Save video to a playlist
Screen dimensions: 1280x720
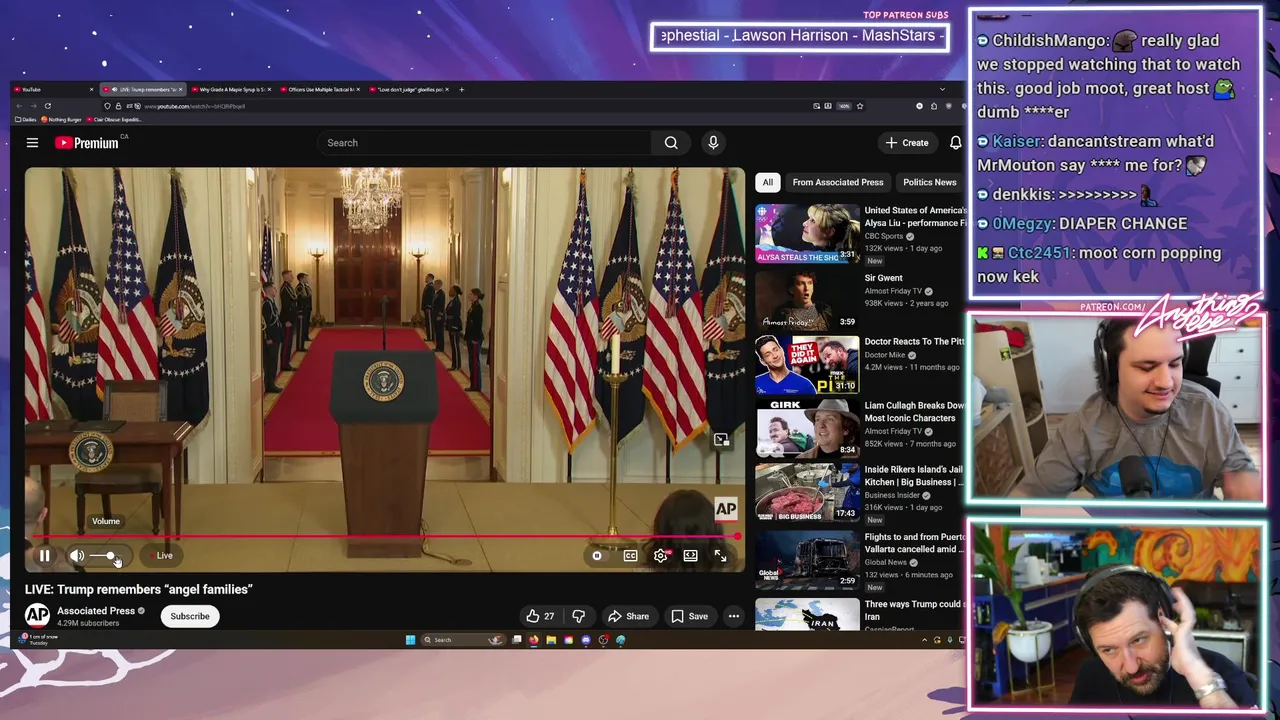click(x=689, y=616)
